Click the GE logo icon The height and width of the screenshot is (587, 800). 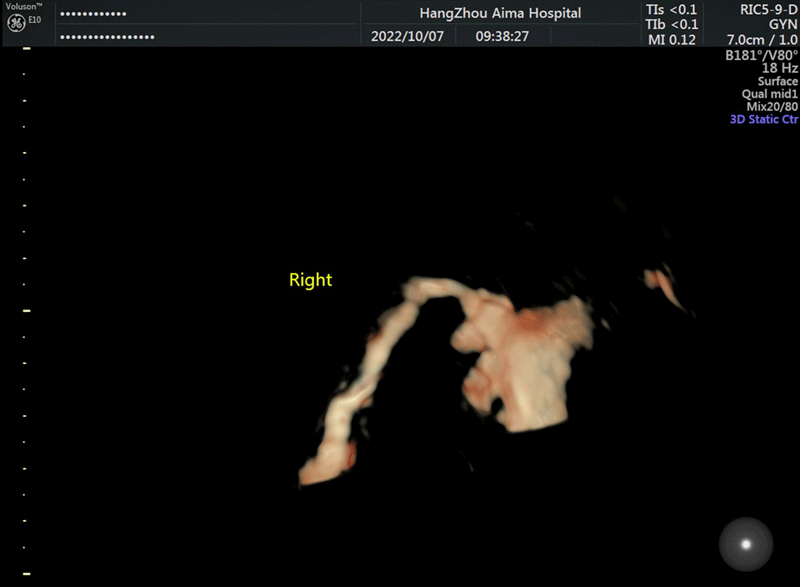[15, 22]
